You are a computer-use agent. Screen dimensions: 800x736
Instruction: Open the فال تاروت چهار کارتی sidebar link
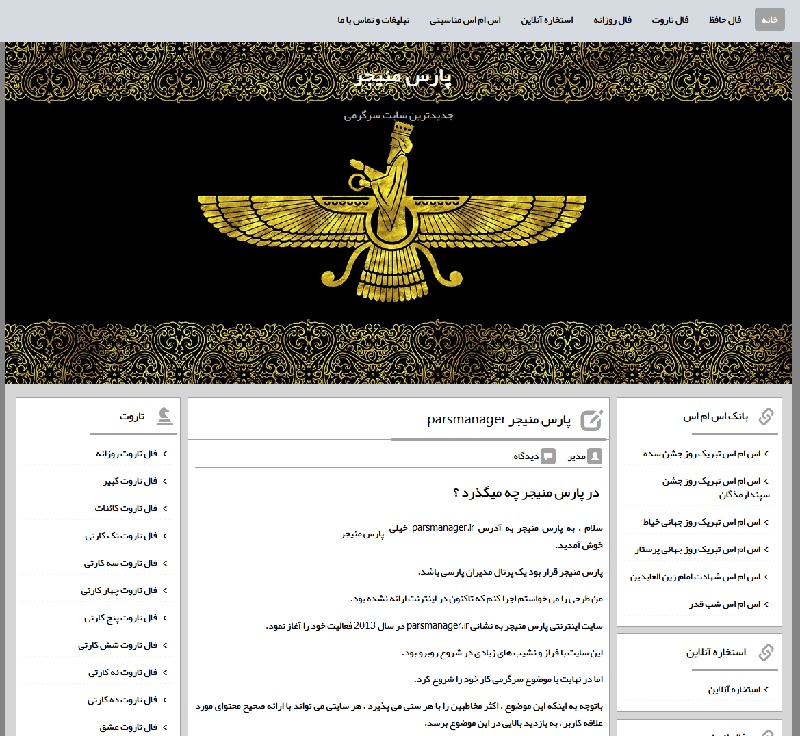click(118, 590)
